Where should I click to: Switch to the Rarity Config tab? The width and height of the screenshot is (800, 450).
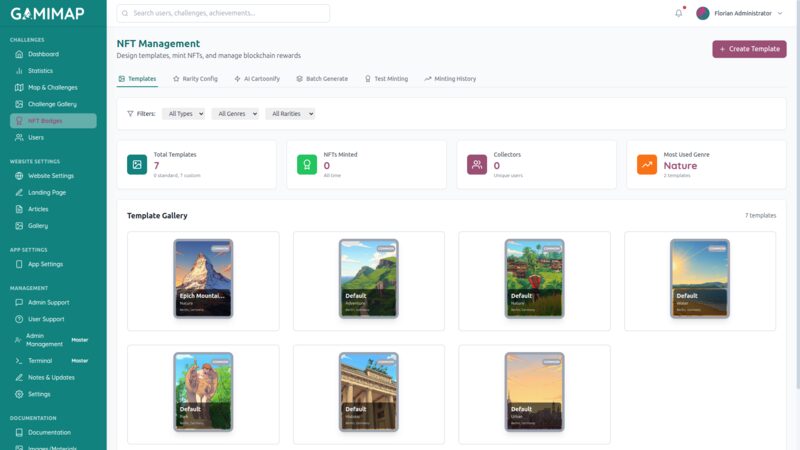(195, 78)
